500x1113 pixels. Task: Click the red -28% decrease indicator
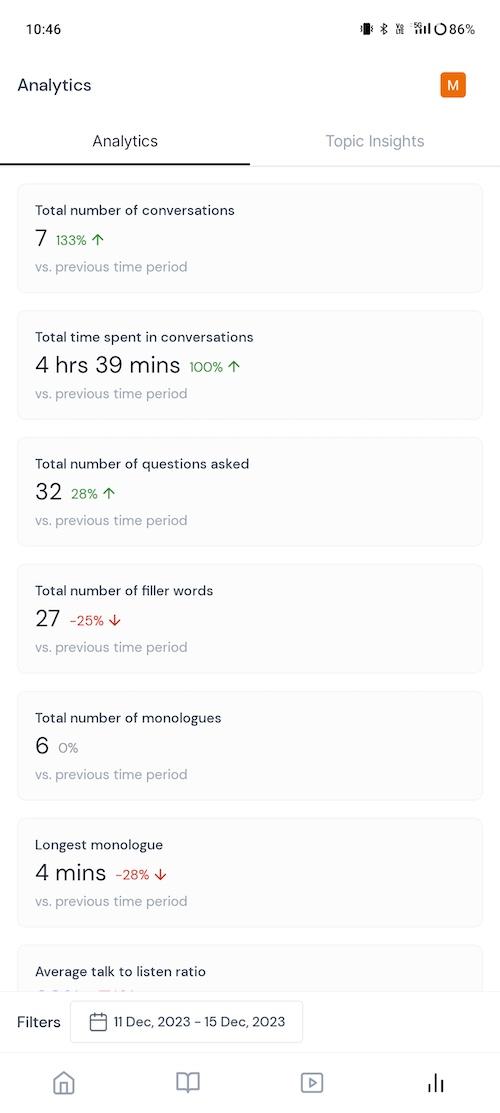click(x=141, y=875)
